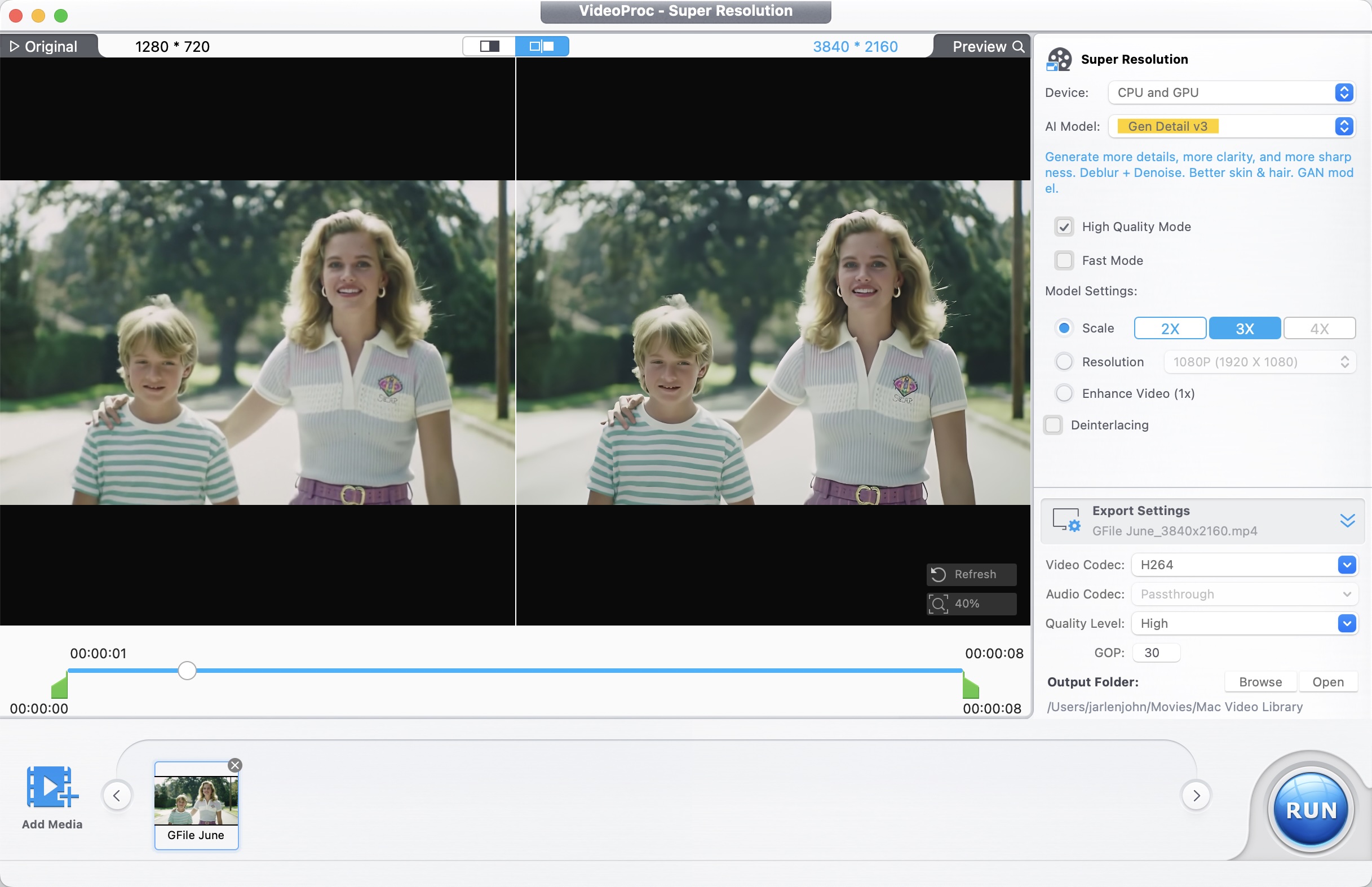This screenshot has width=1372, height=887.
Task: Click the Browse output folder button
Action: (1260, 681)
